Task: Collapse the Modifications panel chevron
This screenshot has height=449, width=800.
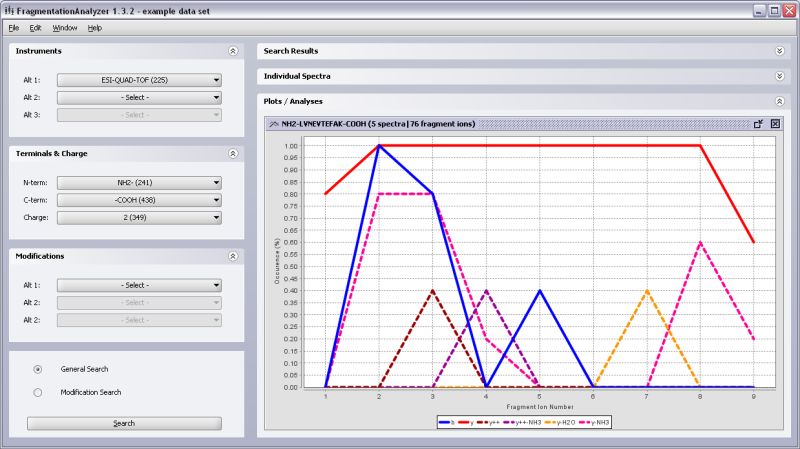Action: tap(233, 256)
